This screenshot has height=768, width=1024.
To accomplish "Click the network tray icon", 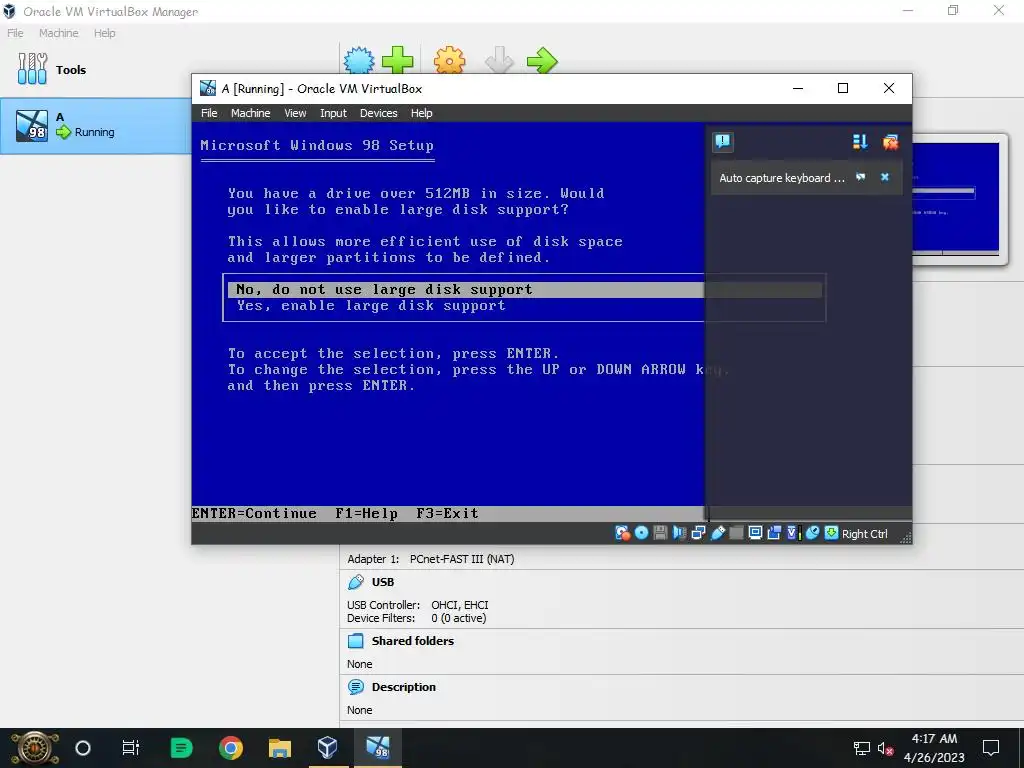I will click(x=861, y=748).
